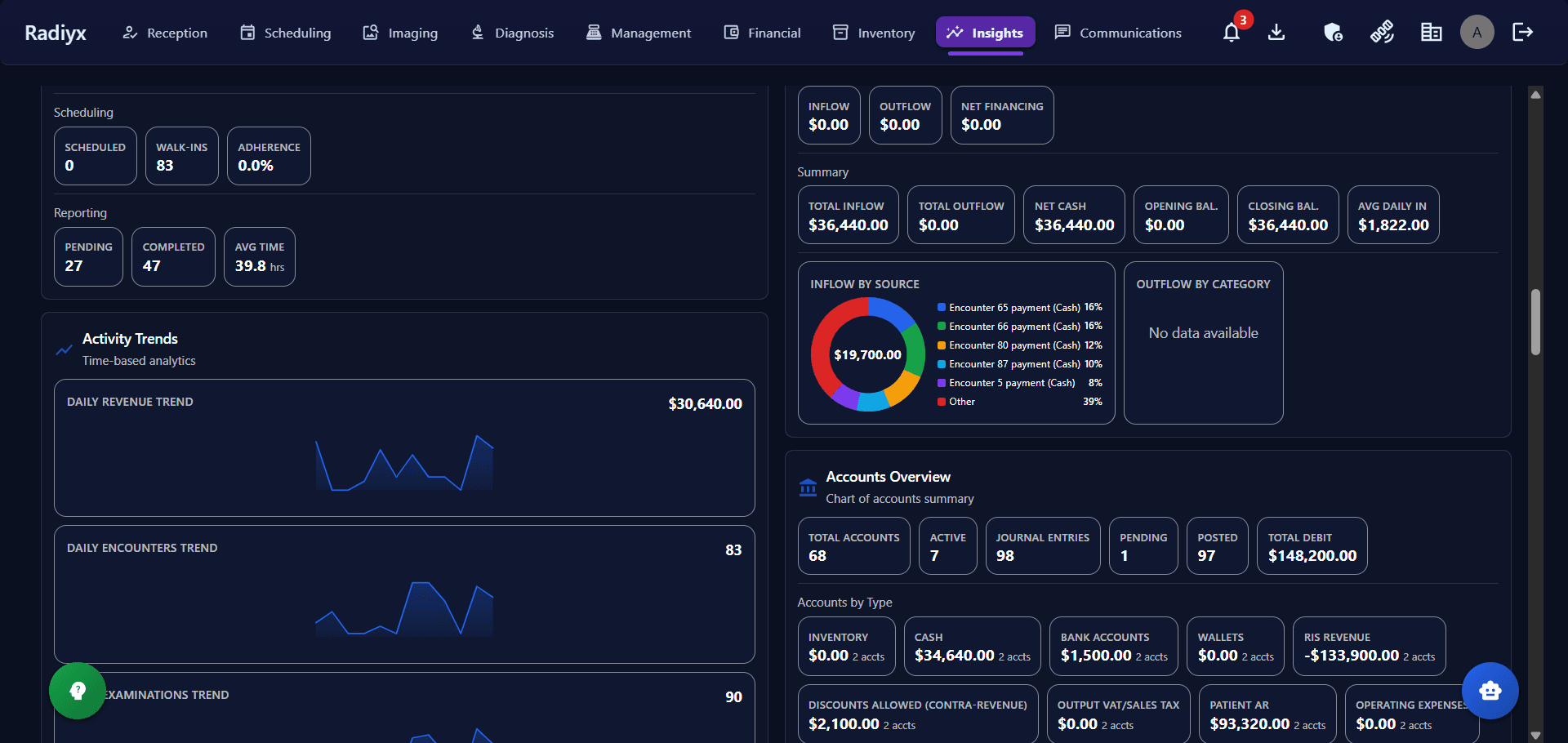
Task: Click the satellite connectivity icon
Action: (1382, 33)
